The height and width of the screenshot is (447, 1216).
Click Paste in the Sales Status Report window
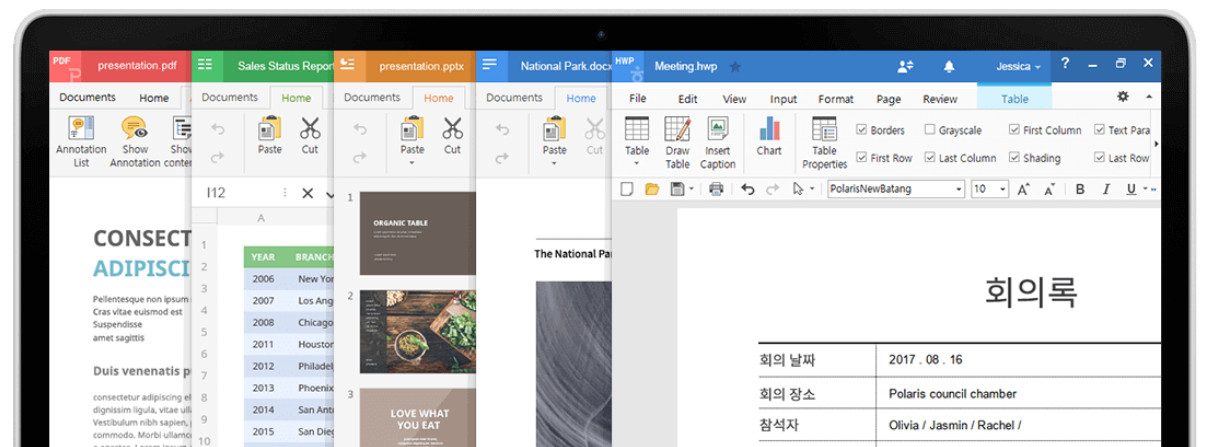point(270,136)
